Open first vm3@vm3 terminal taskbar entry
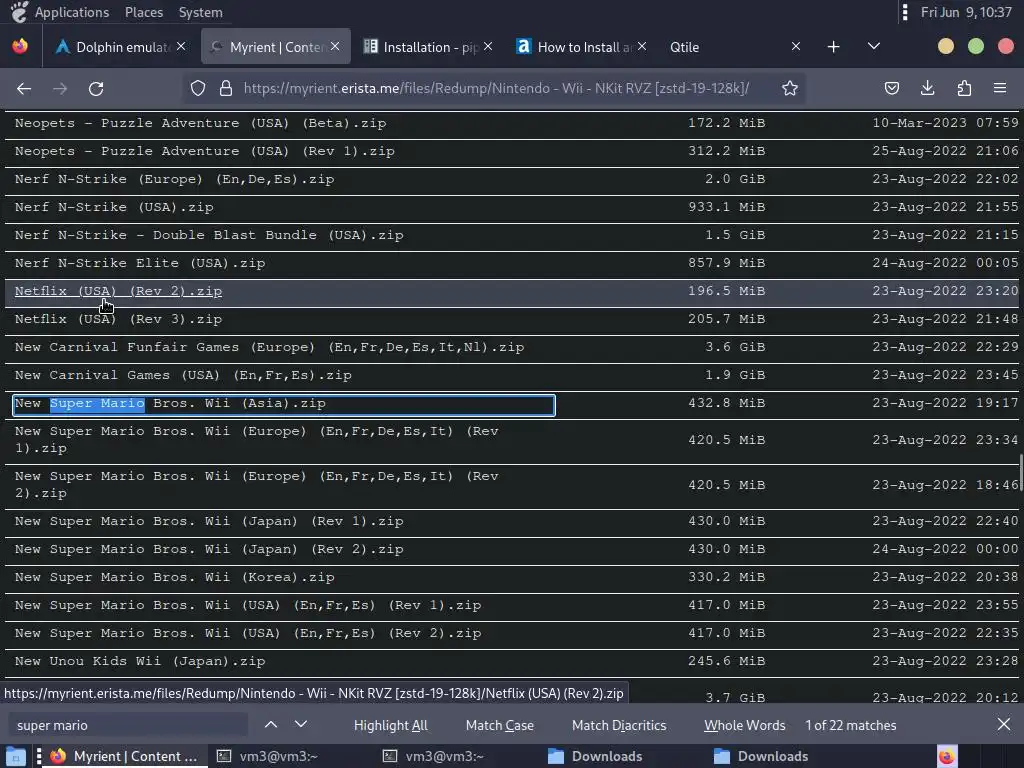This screenshot has width=1024, height=768. (x=268, y=756)
